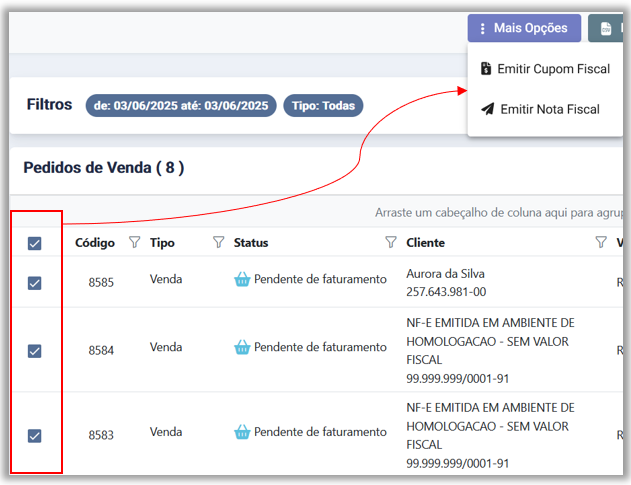Open the Mais Opções dropdown
631x485 pixels.
[524, 28]
